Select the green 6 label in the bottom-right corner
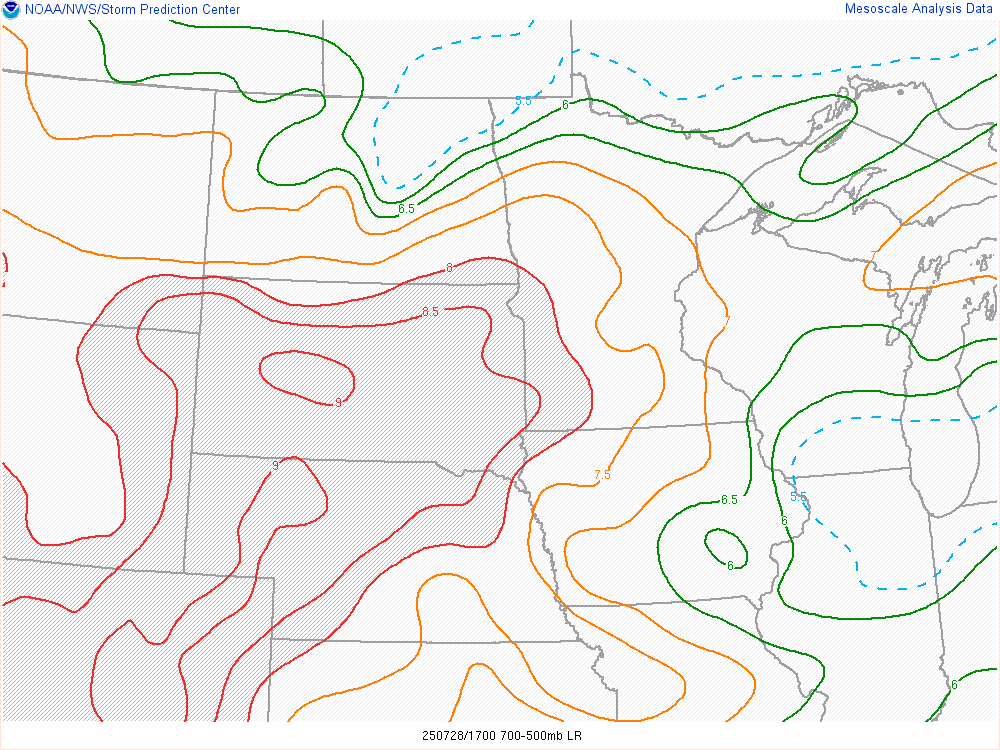1000x750 pixels. 954,685
